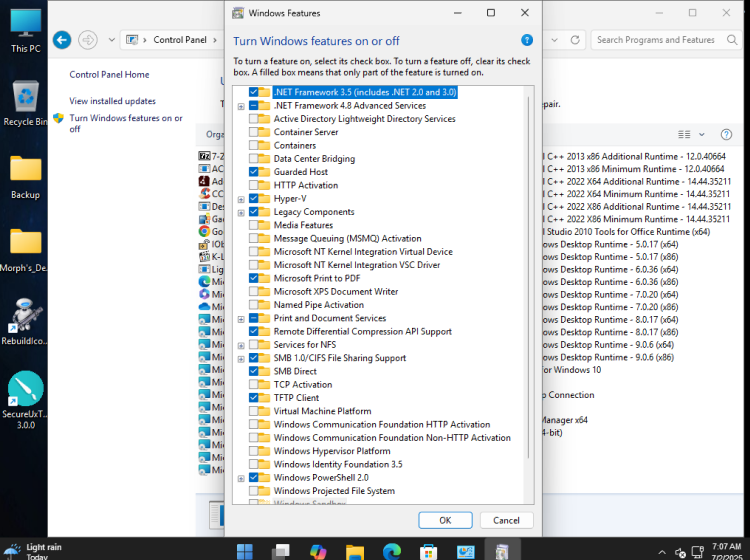Open the Control Panel taskbar icon
The width and height of the screenshot is (750, 560).
(465, 551)
